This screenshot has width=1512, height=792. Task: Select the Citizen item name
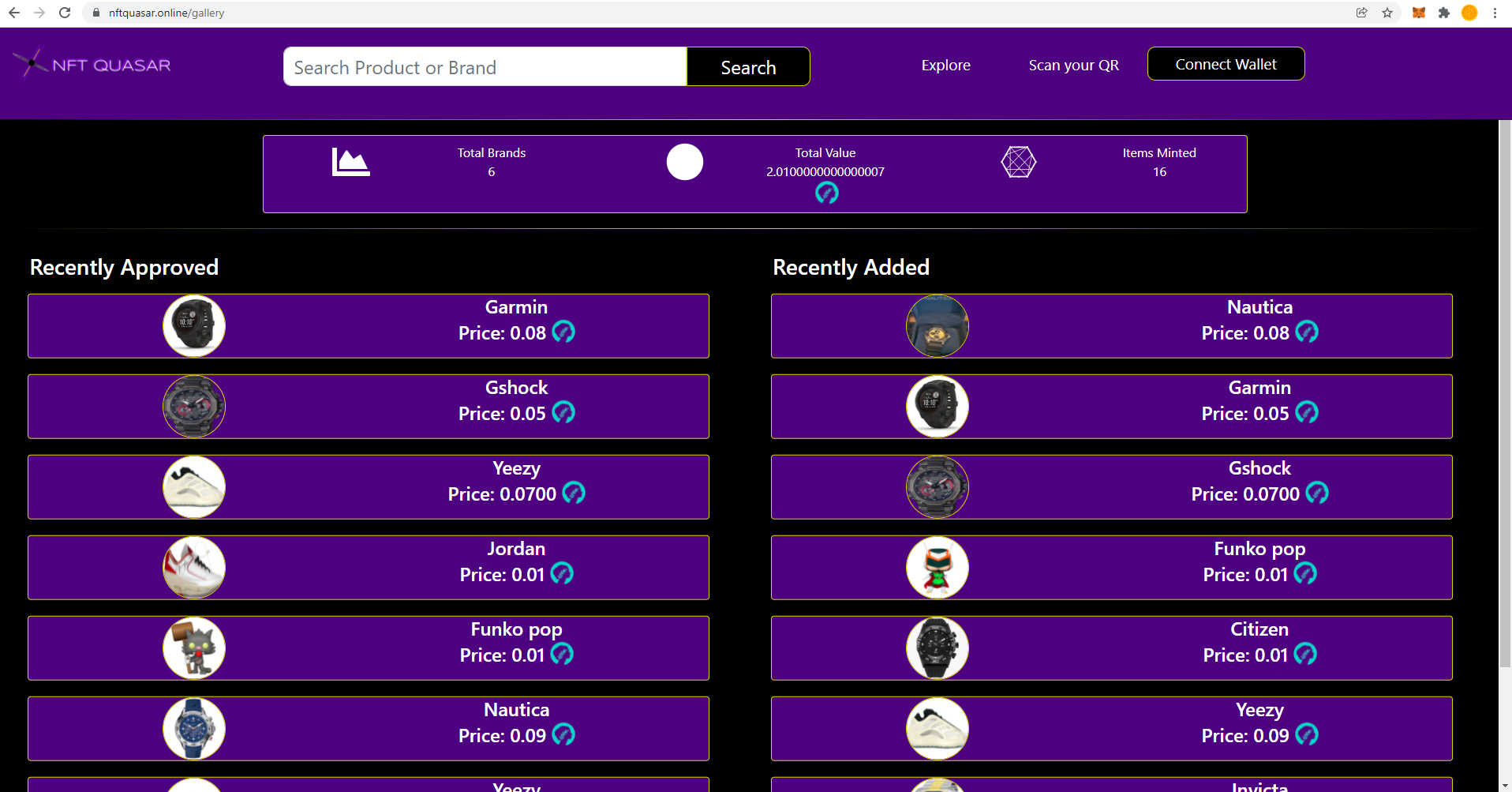(x=1259, y=629)
